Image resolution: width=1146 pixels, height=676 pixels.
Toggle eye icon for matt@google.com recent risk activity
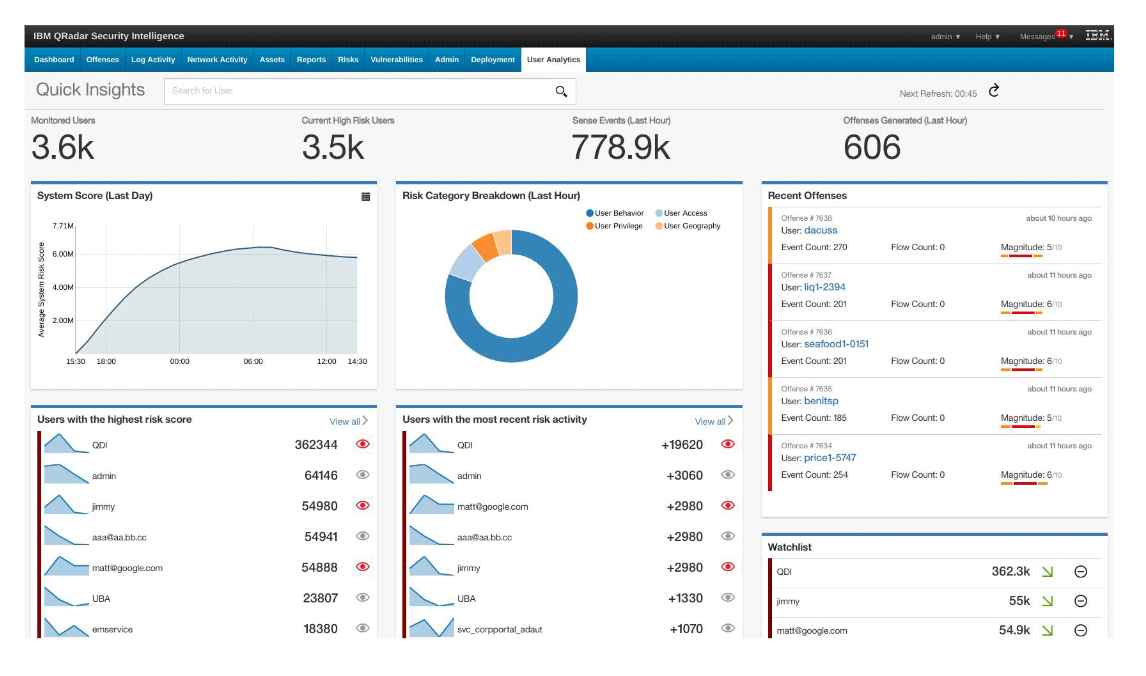point(728,507)
